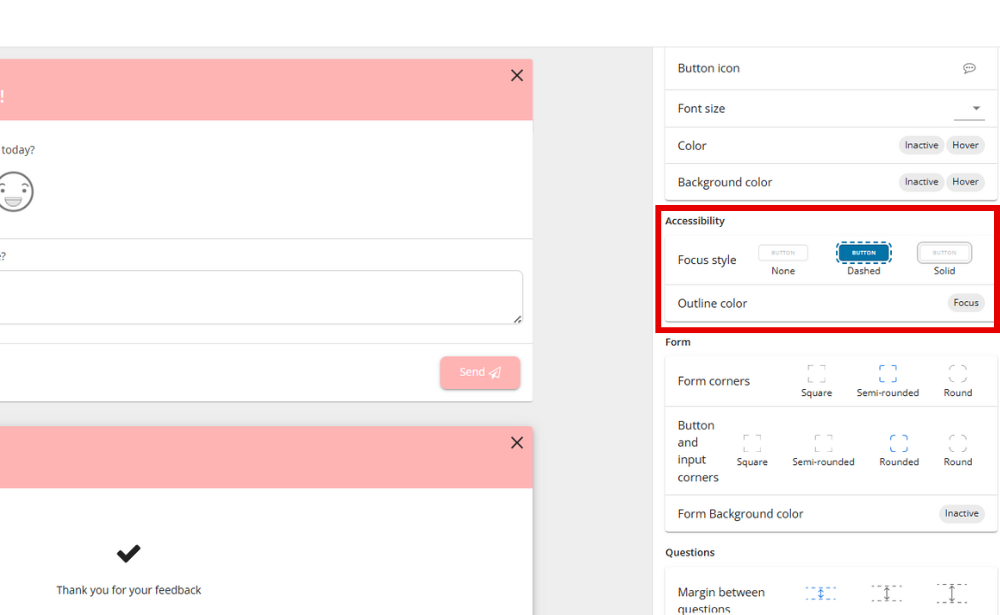Click the chat bubble Button icon selector
The image size is (1000, 615).
[x=968, y=68]
